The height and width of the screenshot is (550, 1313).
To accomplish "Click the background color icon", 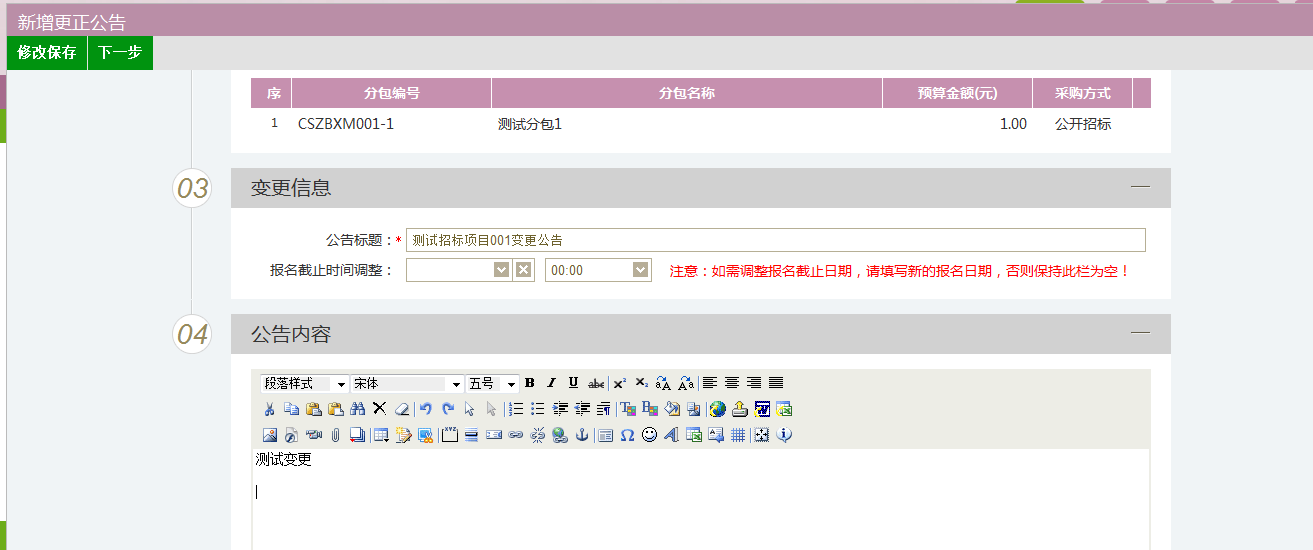I will [650, 409].
